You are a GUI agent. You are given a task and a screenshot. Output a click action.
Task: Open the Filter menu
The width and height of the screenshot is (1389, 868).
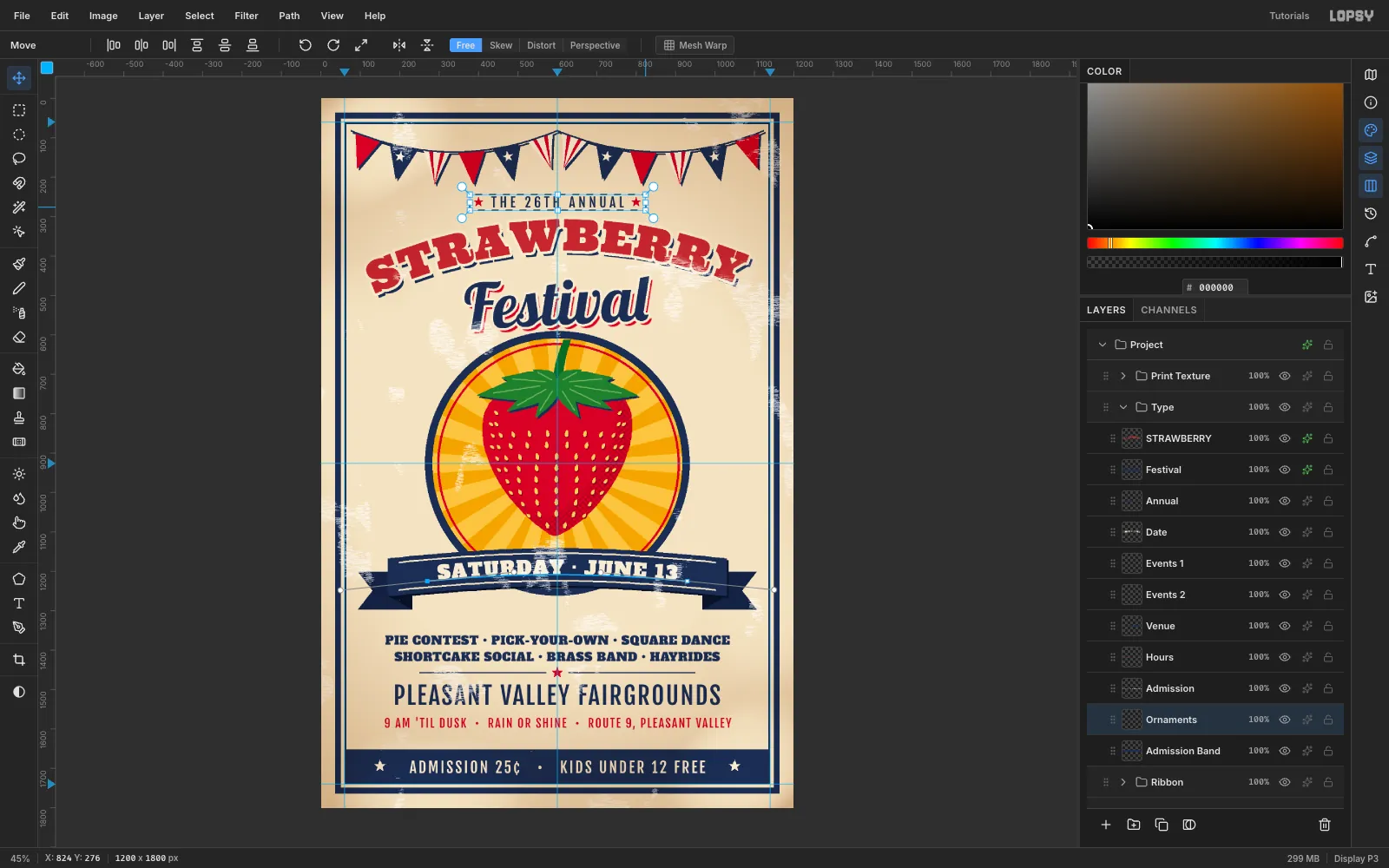[x=247, y=16]
